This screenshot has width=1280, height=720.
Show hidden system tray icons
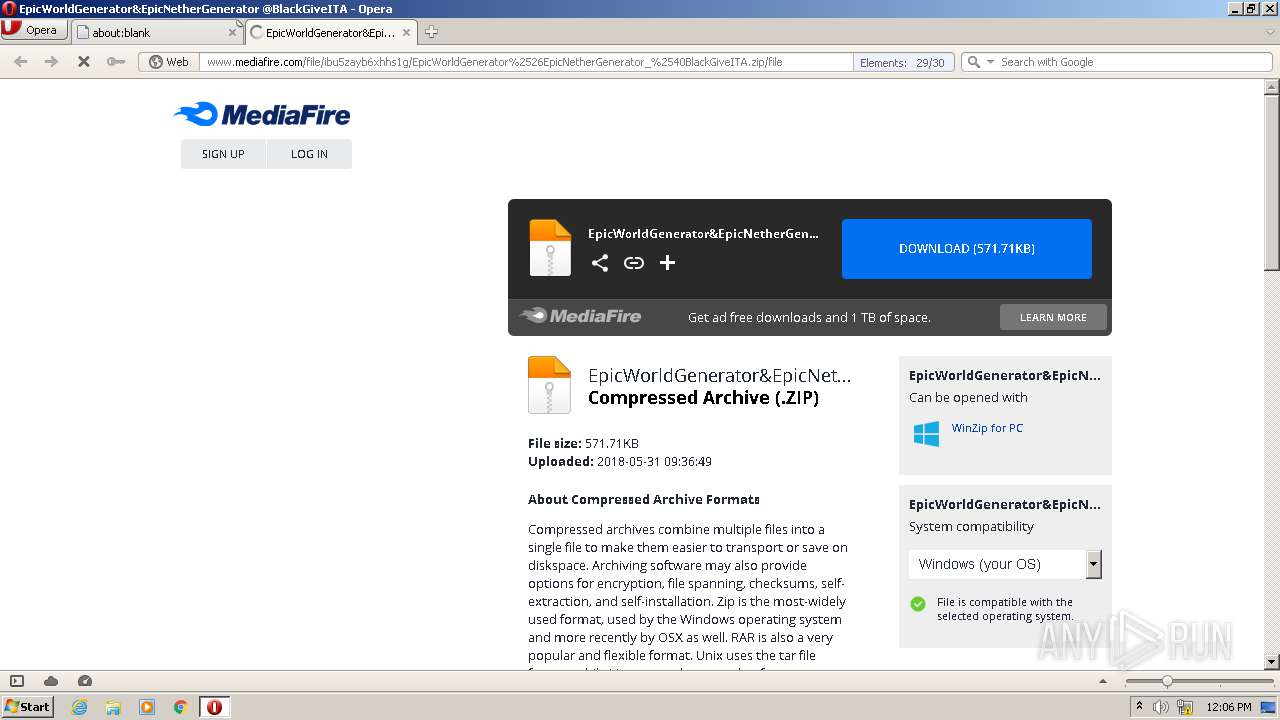pyautogui.click(x=1139, y=707)
